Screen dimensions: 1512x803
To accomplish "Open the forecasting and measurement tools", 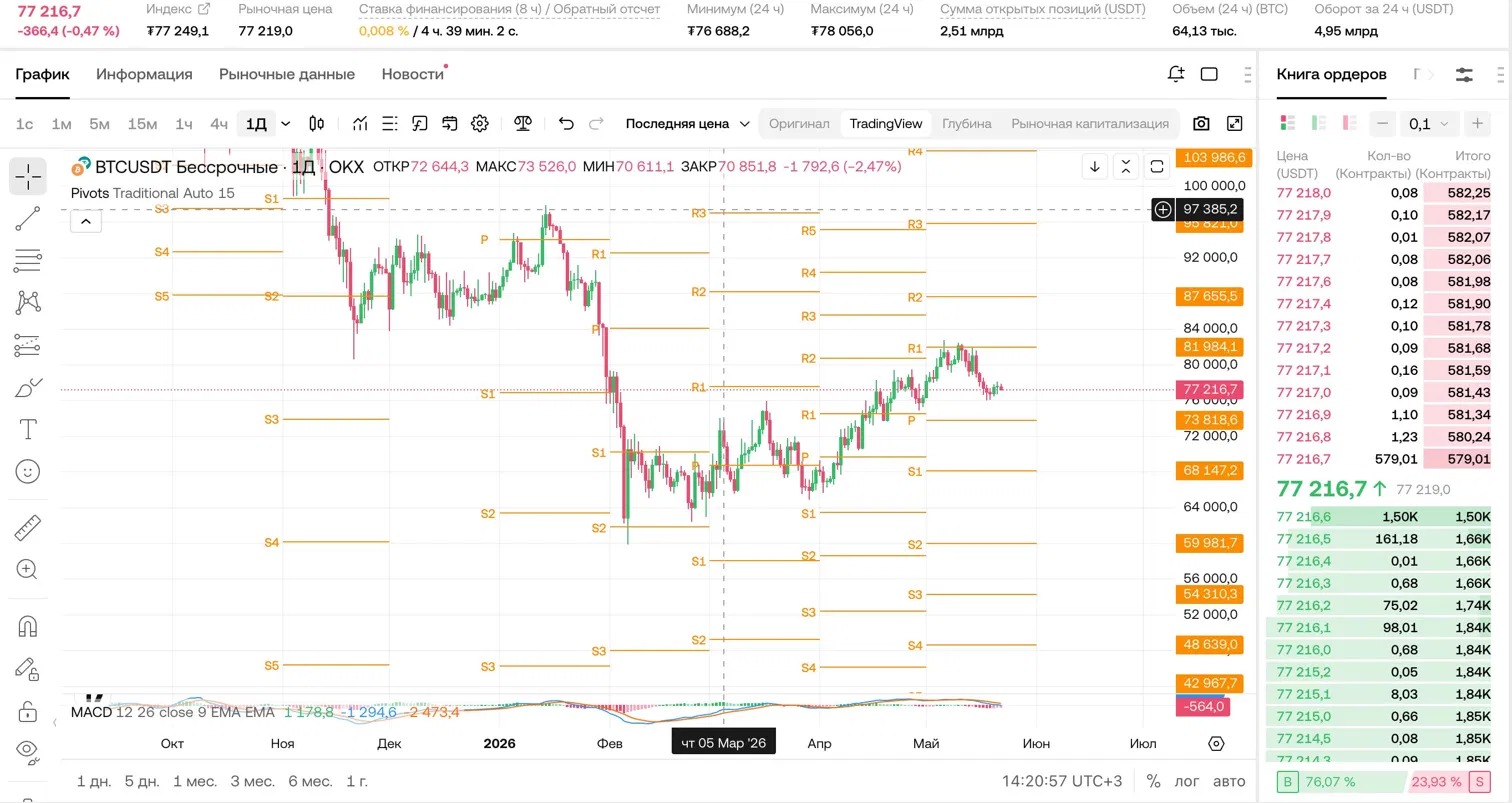I will click(28, 346).
